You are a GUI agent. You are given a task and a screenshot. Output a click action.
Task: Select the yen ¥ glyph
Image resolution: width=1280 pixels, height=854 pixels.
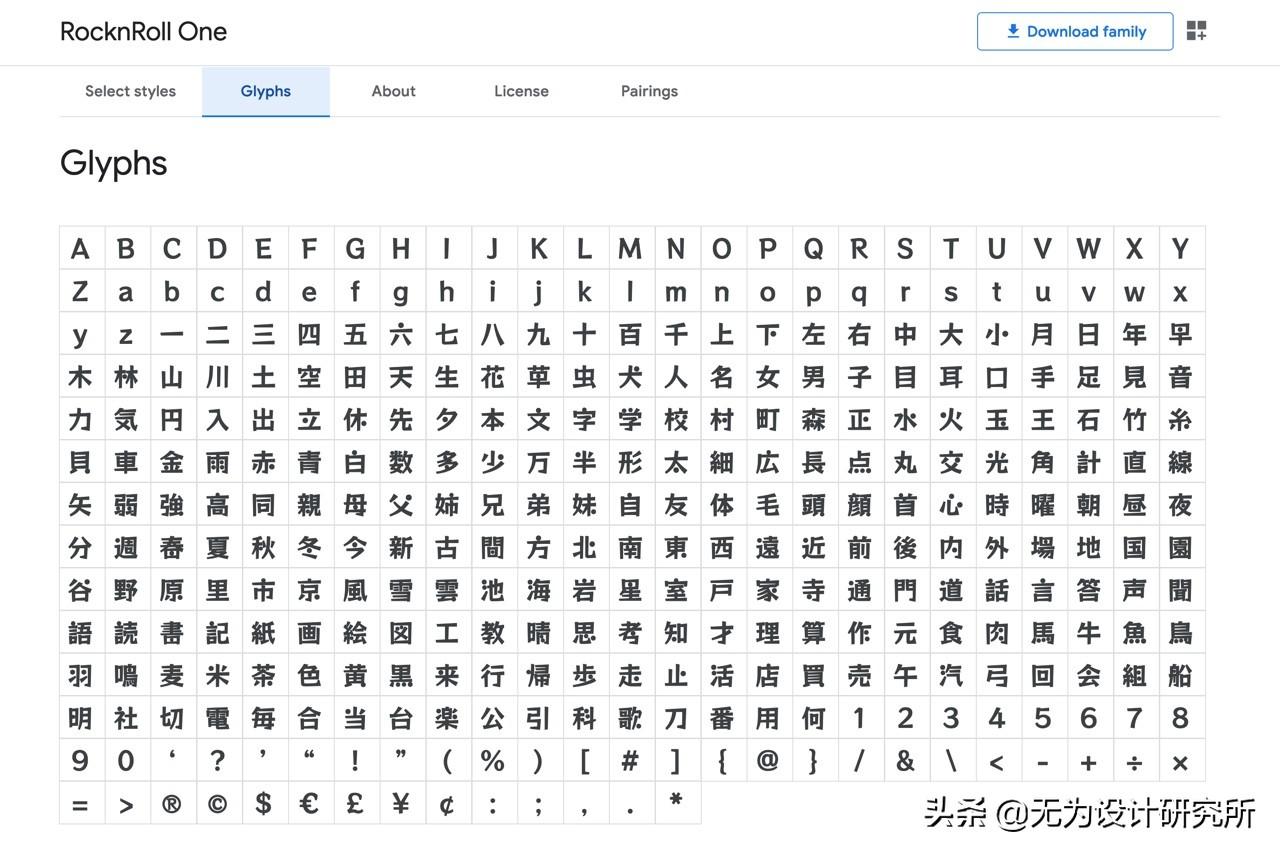tap(401, 803)
